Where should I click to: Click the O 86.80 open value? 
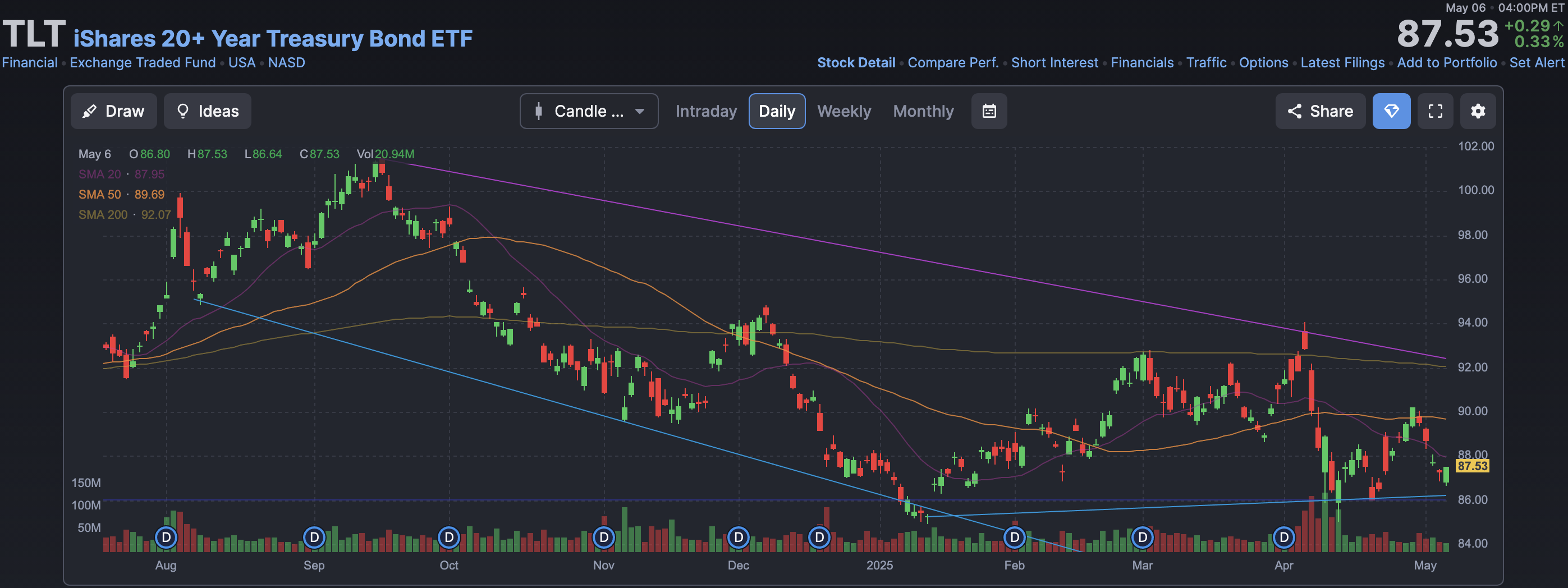click(149, 154)
